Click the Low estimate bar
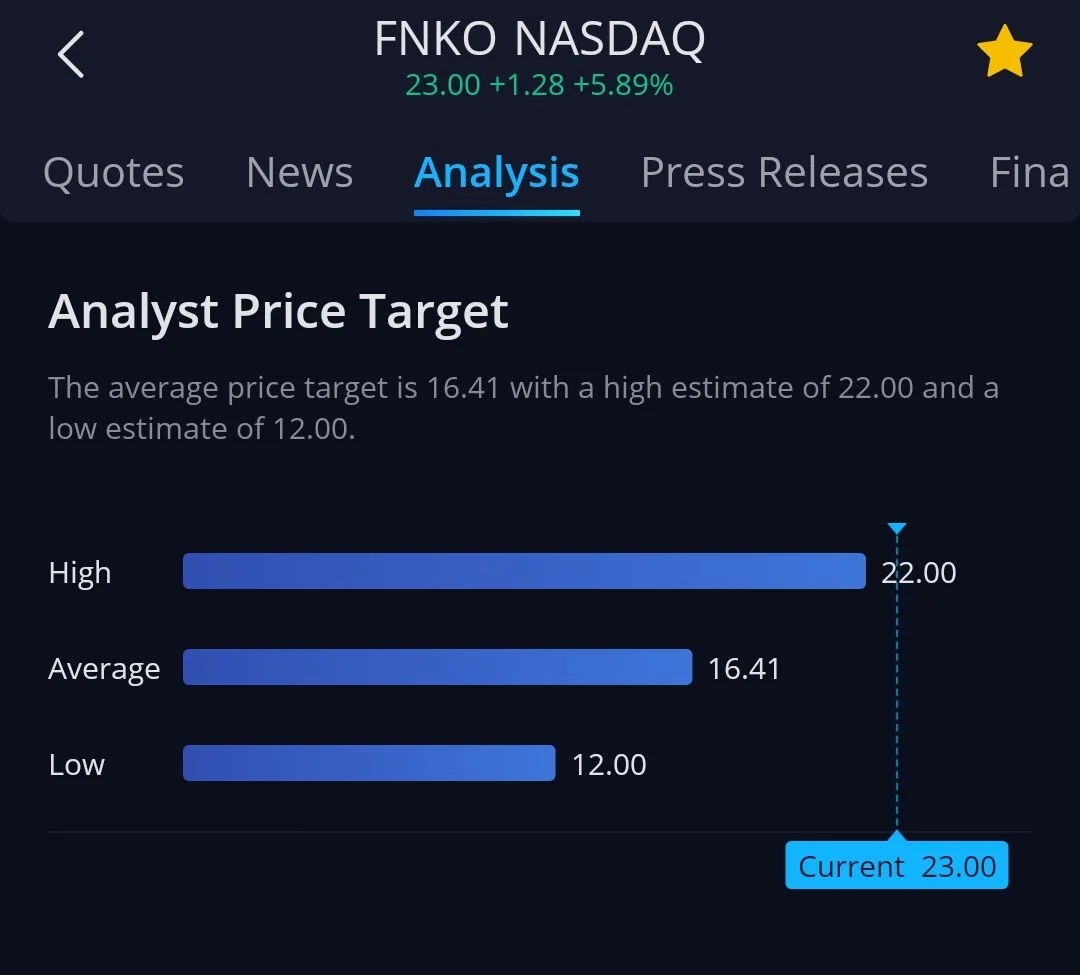 coord(369,763)
